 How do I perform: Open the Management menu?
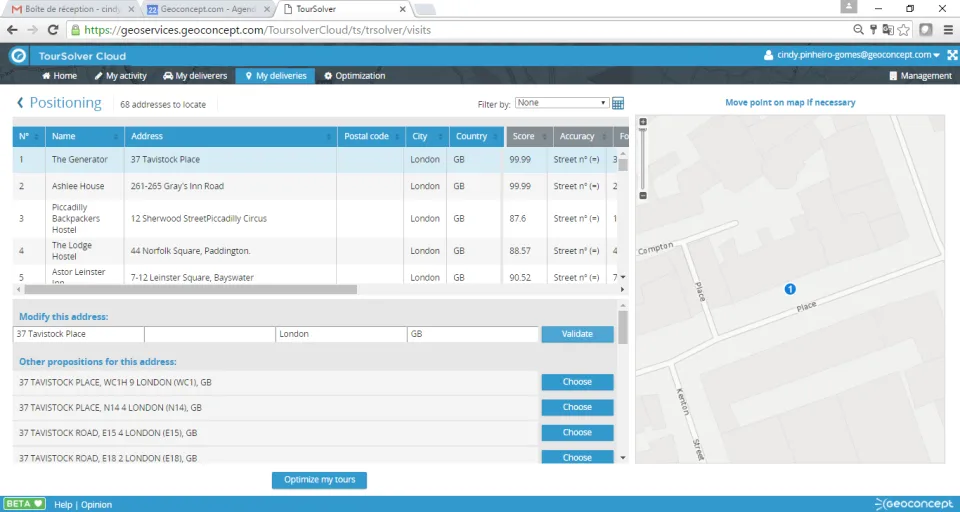920,76
